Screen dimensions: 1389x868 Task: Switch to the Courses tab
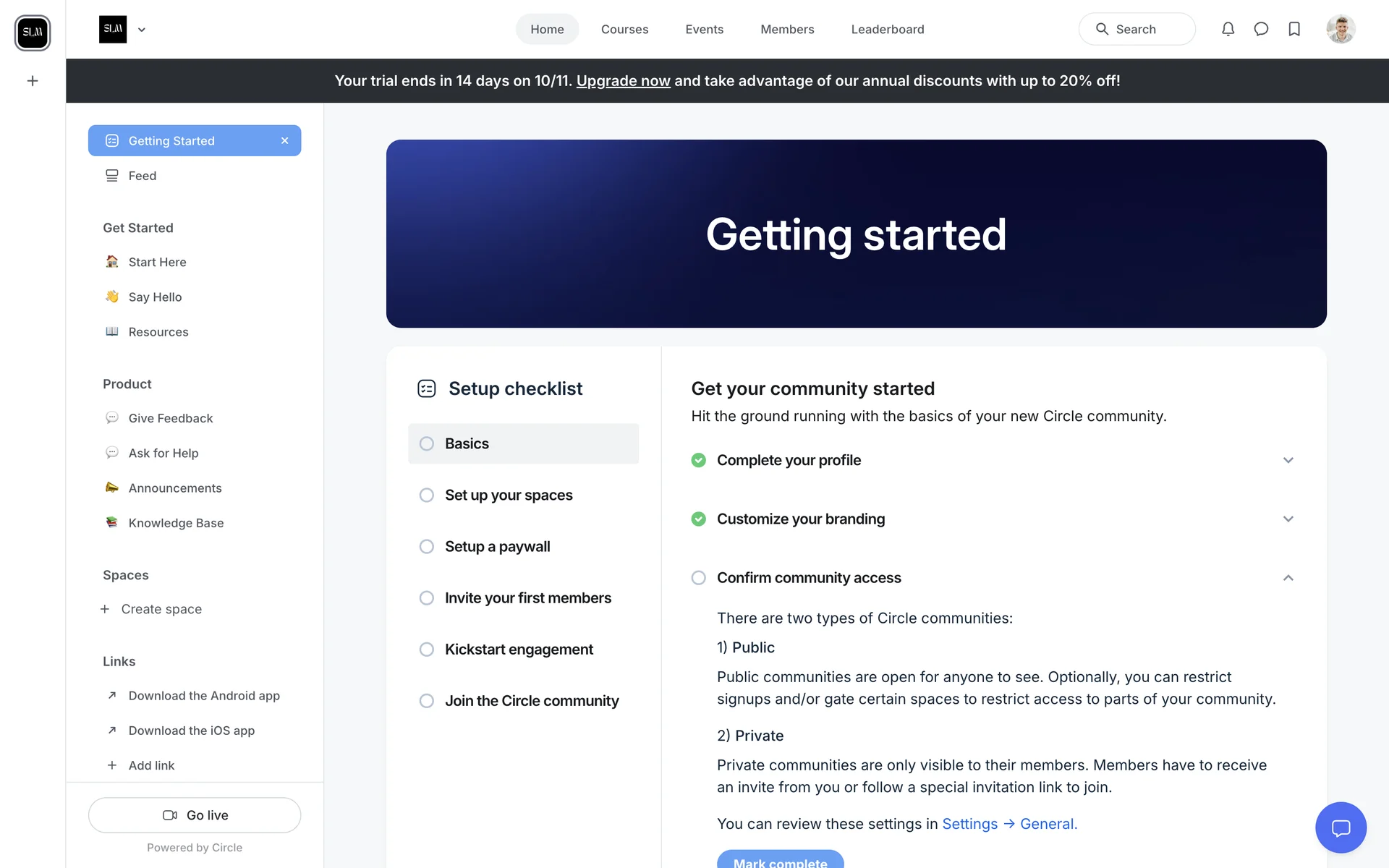[624, 29]
